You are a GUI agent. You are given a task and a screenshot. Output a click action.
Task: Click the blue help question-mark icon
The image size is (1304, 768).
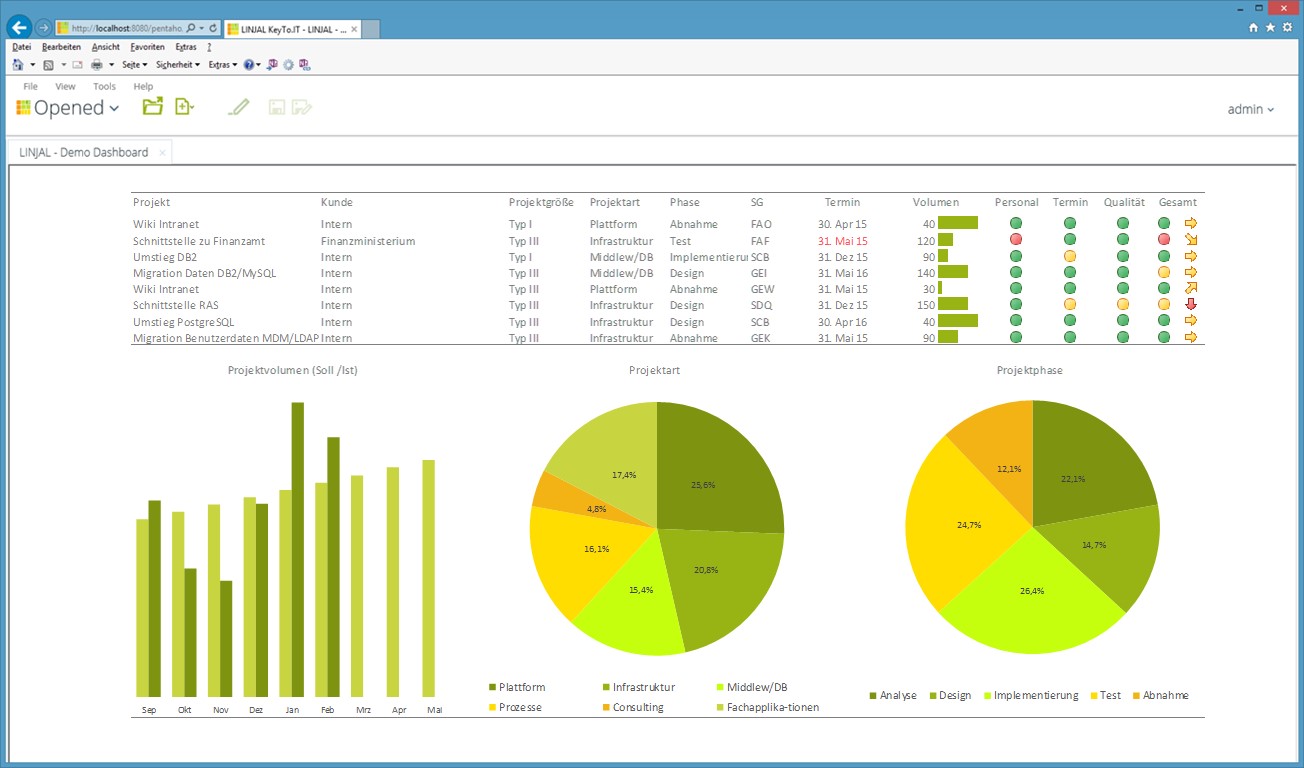tap(249, 65)
